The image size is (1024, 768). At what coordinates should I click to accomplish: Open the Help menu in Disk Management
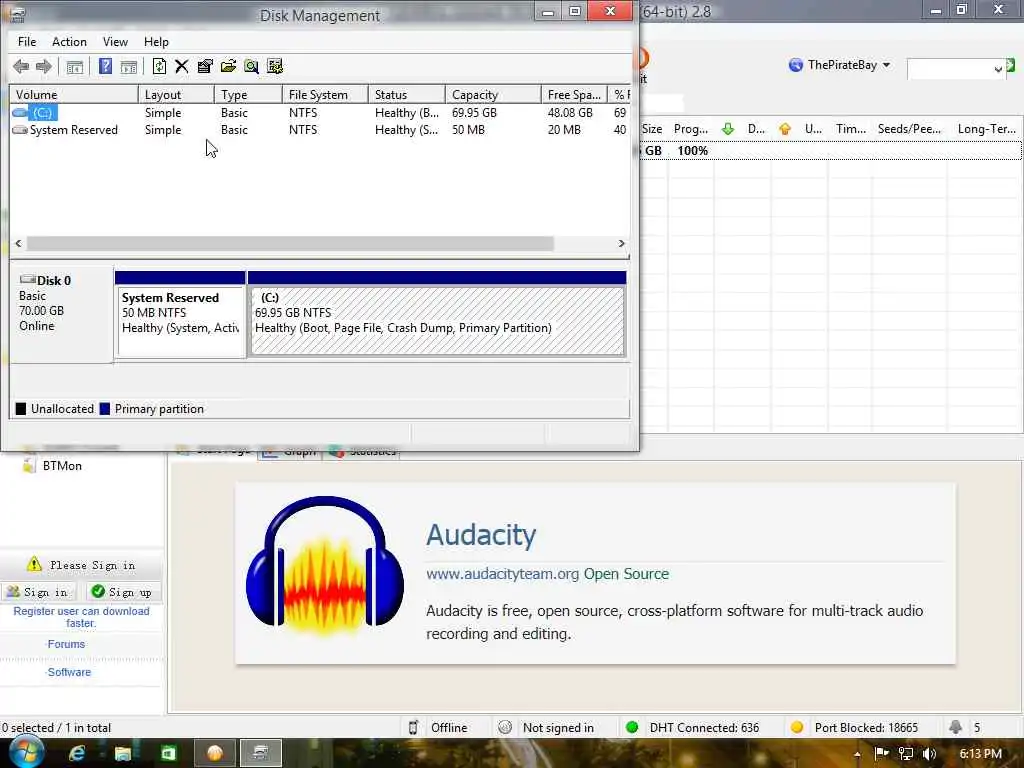point(156,42)
